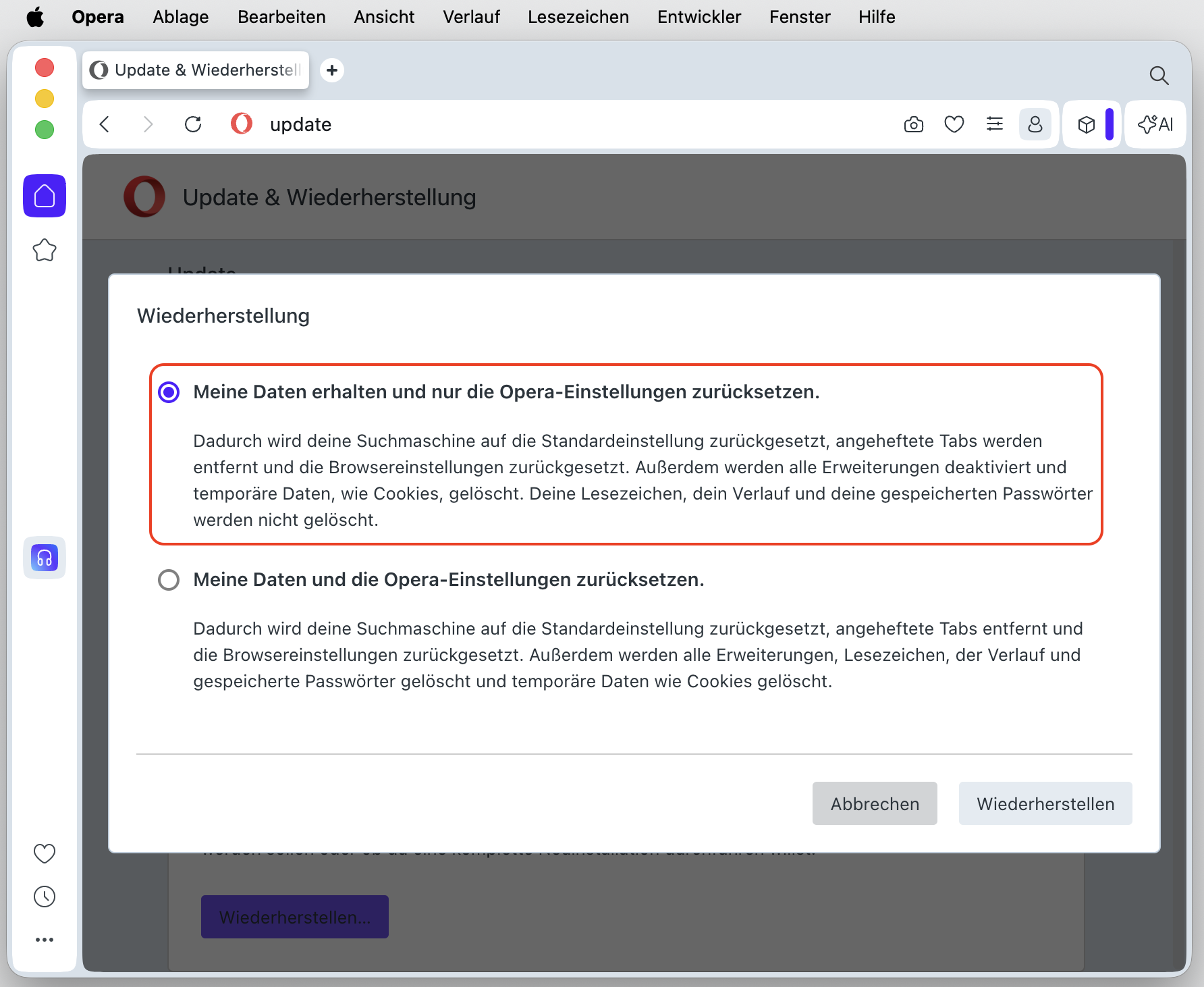1204x987 pixels.
Task: Click the large Opera logo in page header
Action: pos(144,196)
